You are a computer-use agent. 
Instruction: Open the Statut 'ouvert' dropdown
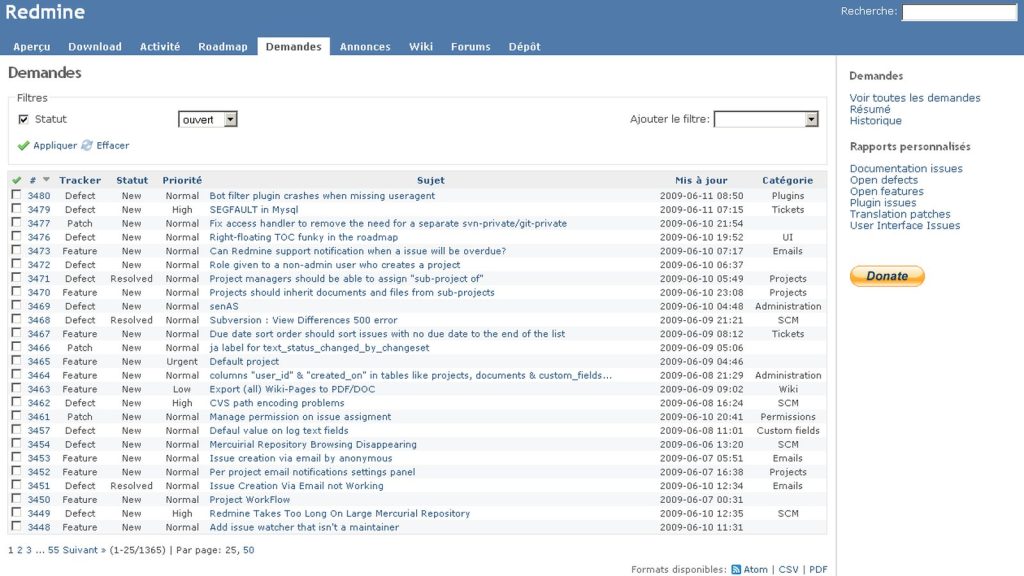point(208,120)
